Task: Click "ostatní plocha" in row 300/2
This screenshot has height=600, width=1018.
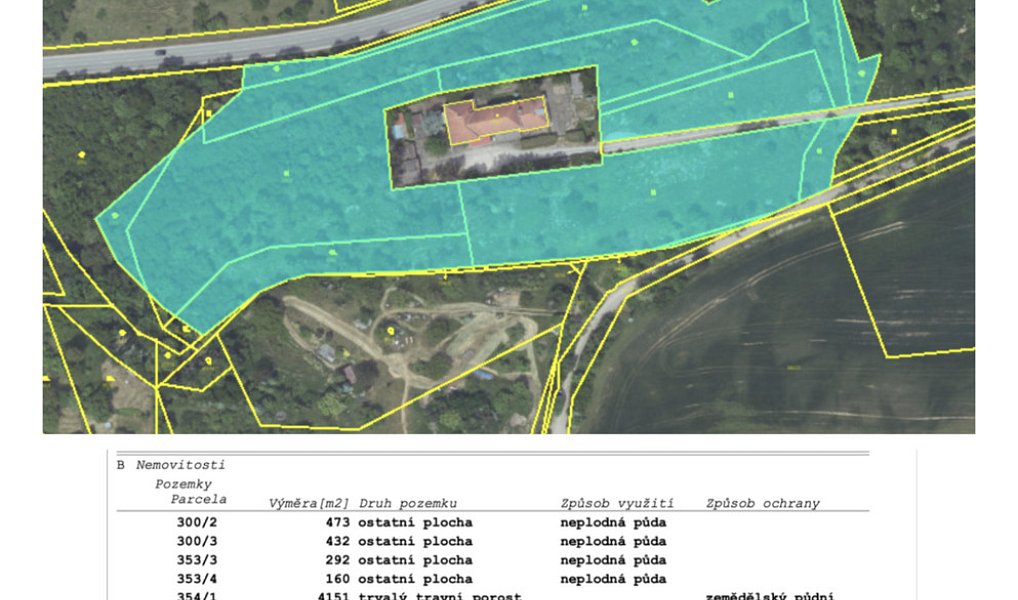Action: (x=416, y=522)
